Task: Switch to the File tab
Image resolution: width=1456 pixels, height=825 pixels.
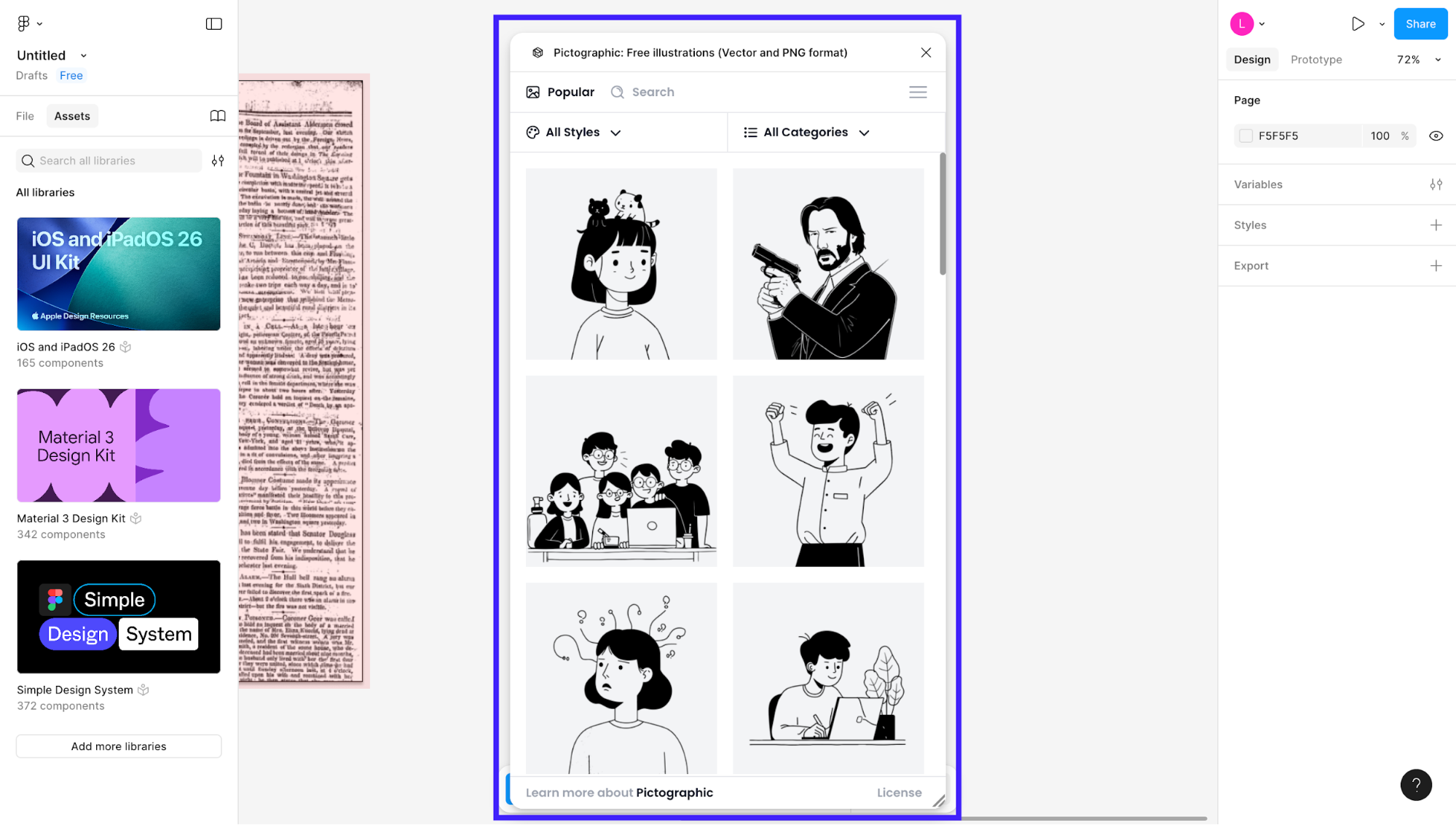Action: tap(25, 116)
